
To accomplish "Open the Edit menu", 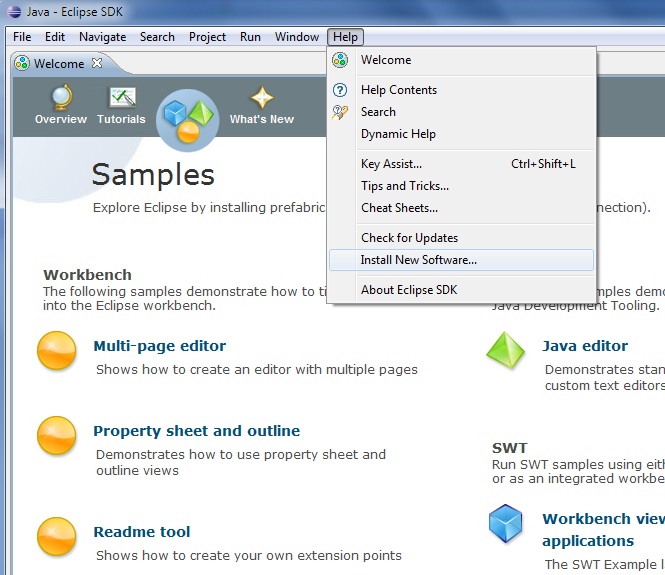I will click(55, 37).
